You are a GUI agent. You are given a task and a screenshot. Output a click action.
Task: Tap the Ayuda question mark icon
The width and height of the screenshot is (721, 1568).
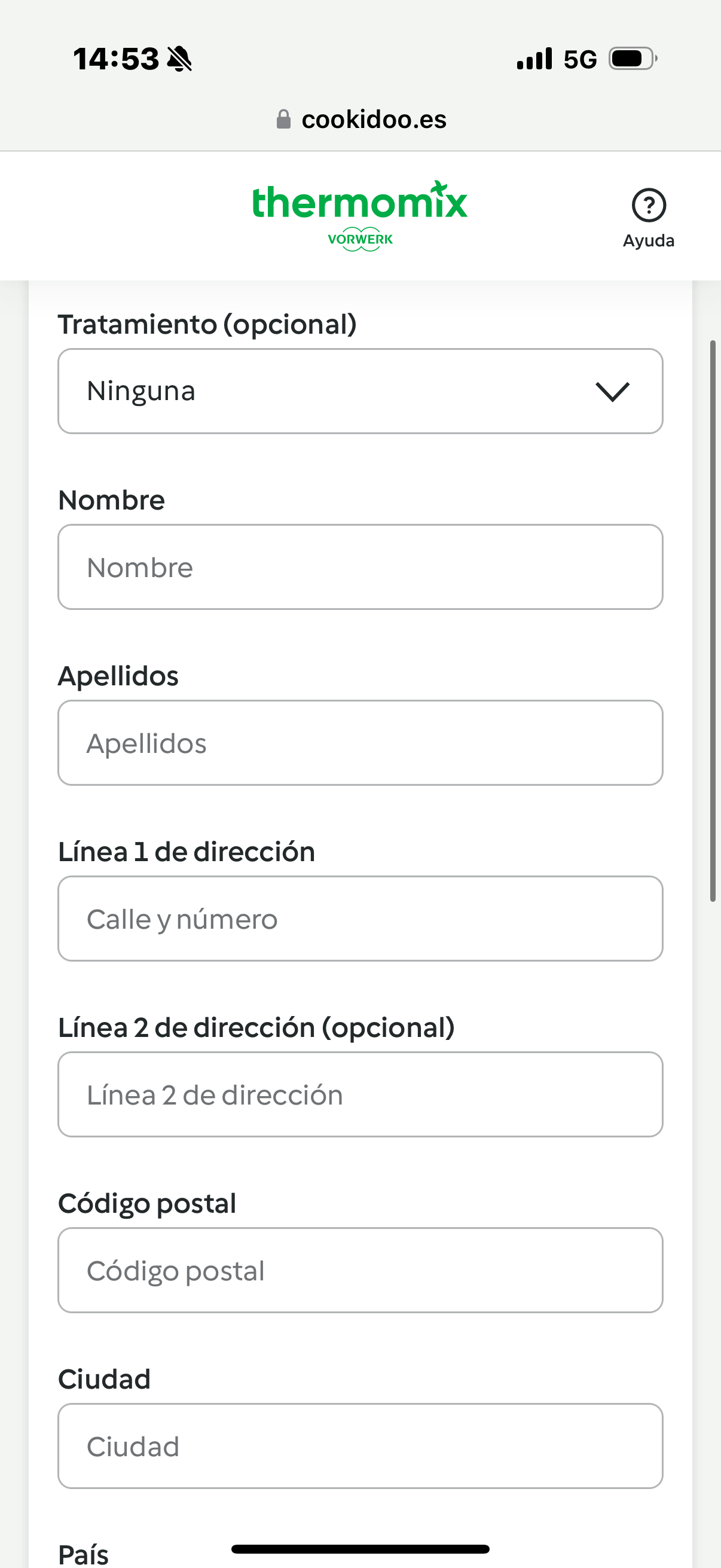pyautogui.click(x=649, y=205)
